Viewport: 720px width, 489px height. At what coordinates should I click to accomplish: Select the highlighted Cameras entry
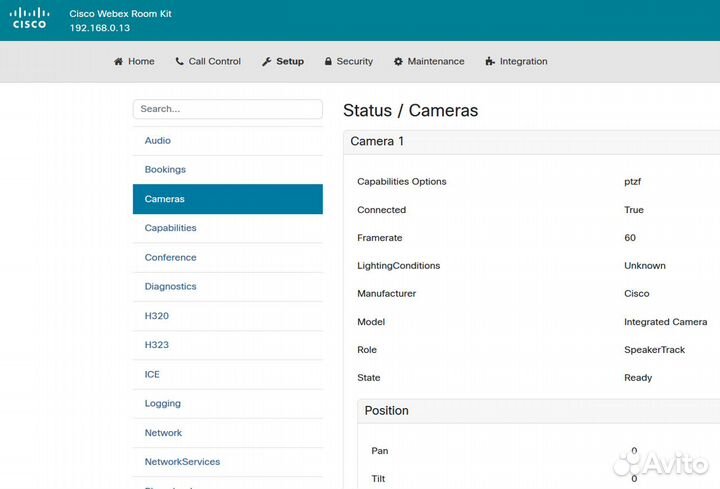coord(228,199)
